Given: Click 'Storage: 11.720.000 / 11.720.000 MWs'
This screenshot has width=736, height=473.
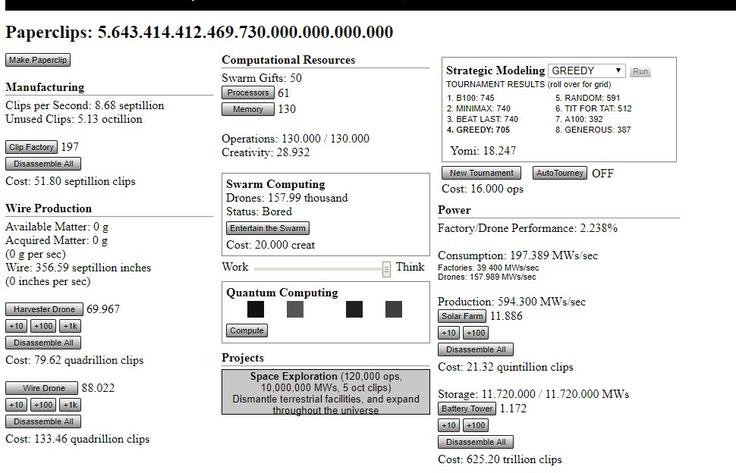Looking at the screenshot, I should (534, 394).
